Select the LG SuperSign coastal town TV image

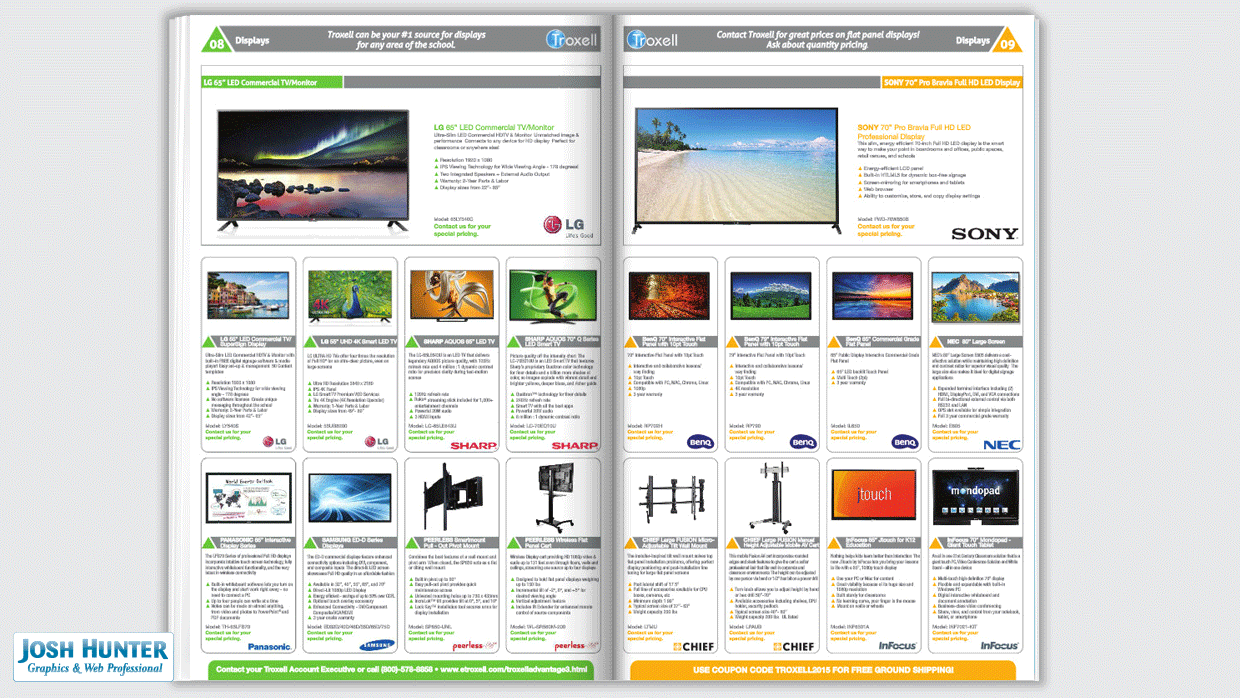click(x=247, y=296)
